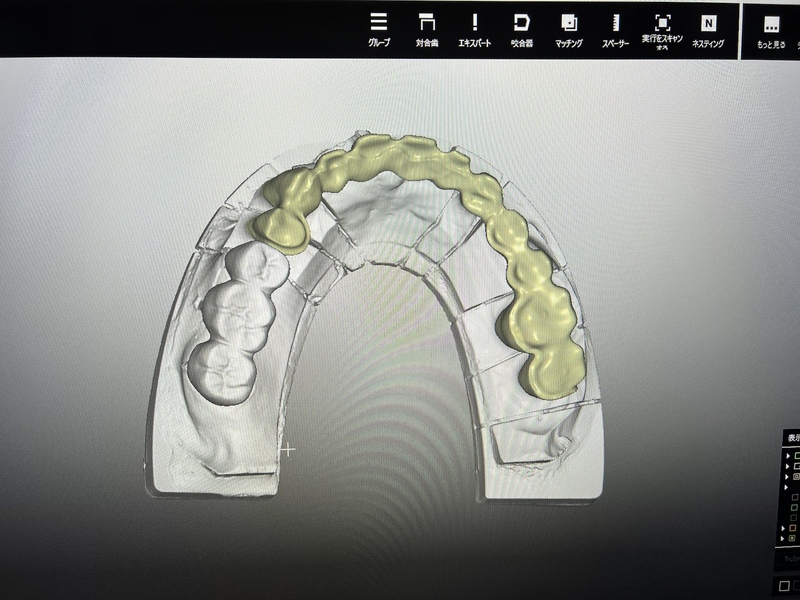The height and width of the screenshot is (600, 800).
Task: Expand the orange item in the 表示 tree
Action: pyautogui.click(x=781, y=527)
